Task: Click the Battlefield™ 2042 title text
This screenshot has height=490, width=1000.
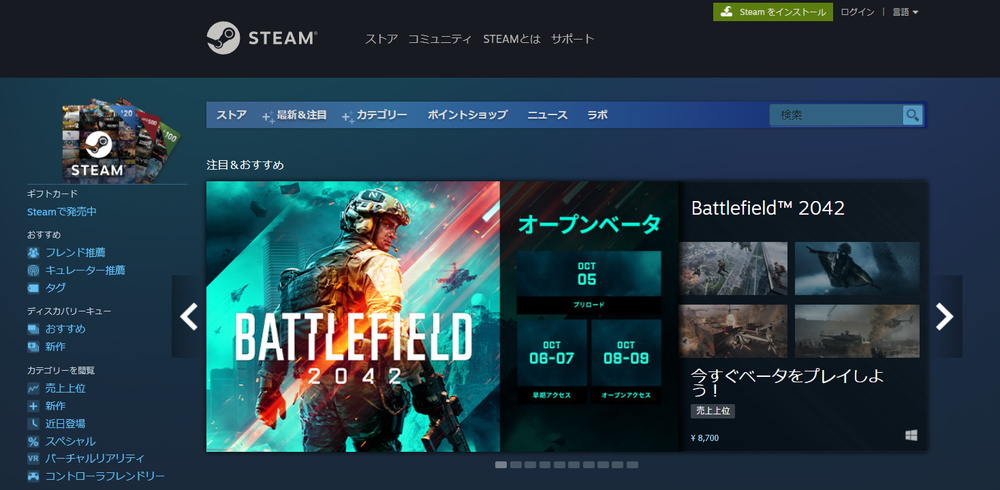Action: [768, 208]
